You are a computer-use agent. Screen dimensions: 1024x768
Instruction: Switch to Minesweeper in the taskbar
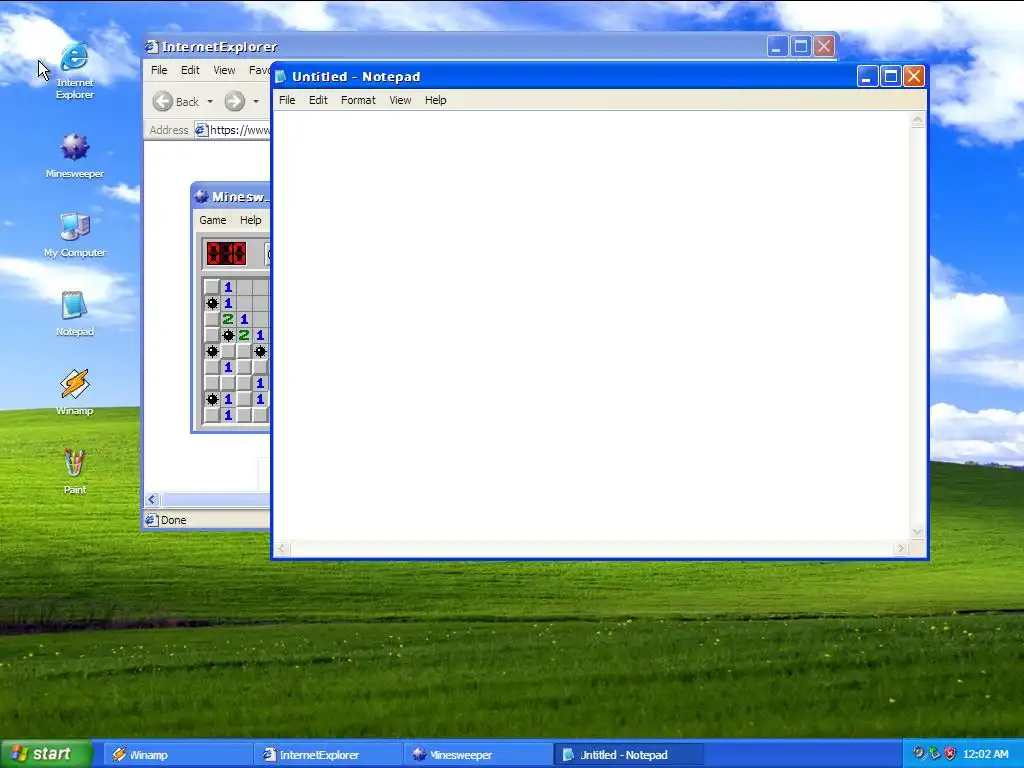point(478,755)
